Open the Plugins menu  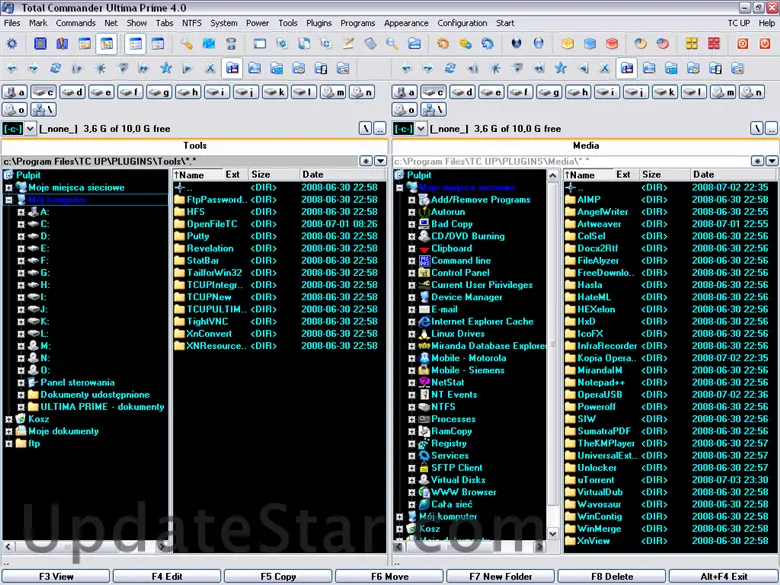(x=319, y=22)
